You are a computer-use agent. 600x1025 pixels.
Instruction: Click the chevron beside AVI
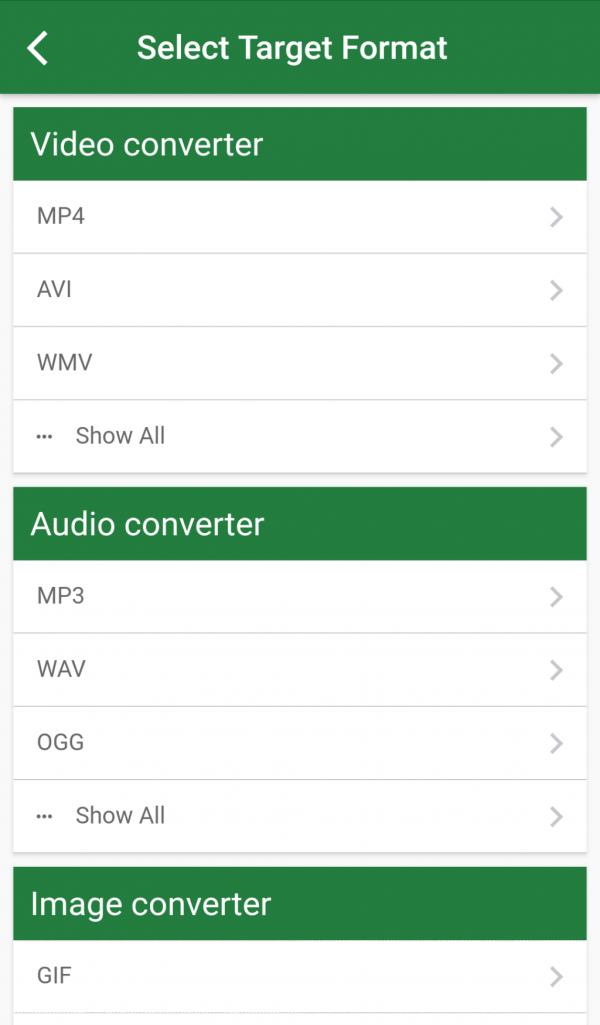557,290
